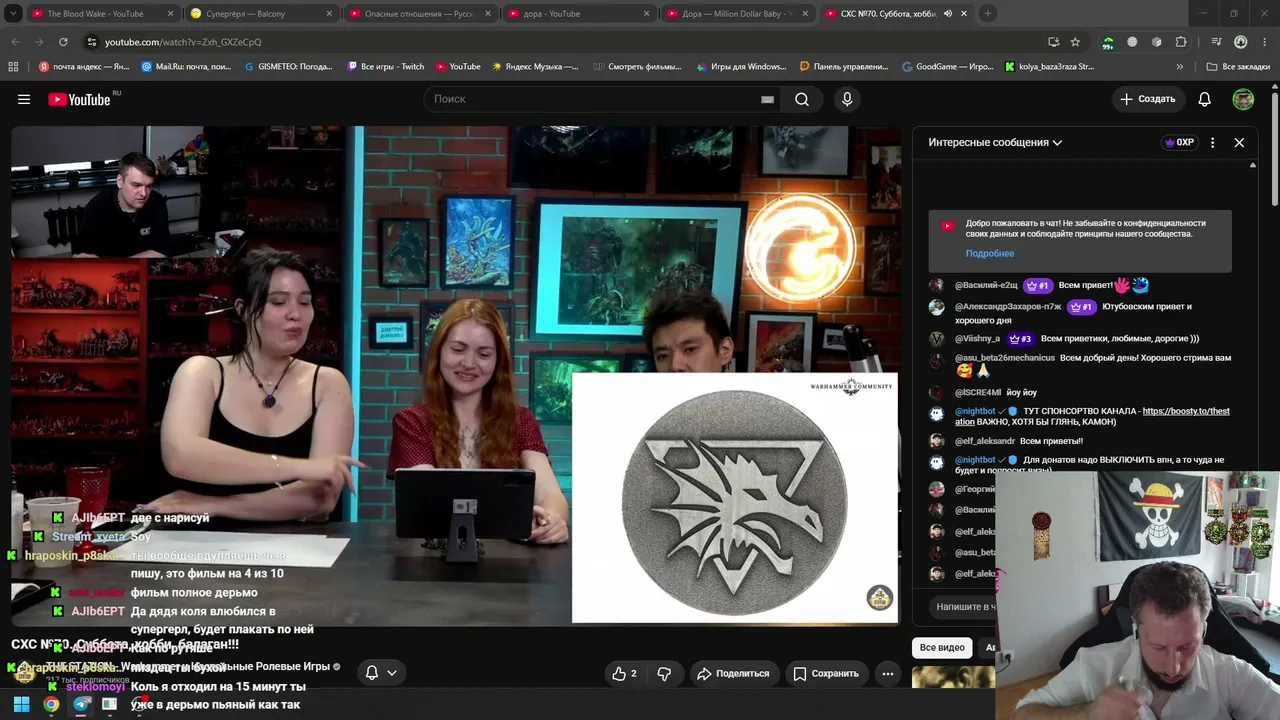The height and width of the screenshot is (720, 1280).
Task: Click the Поделиться share button
Action: tap(733, 673)
